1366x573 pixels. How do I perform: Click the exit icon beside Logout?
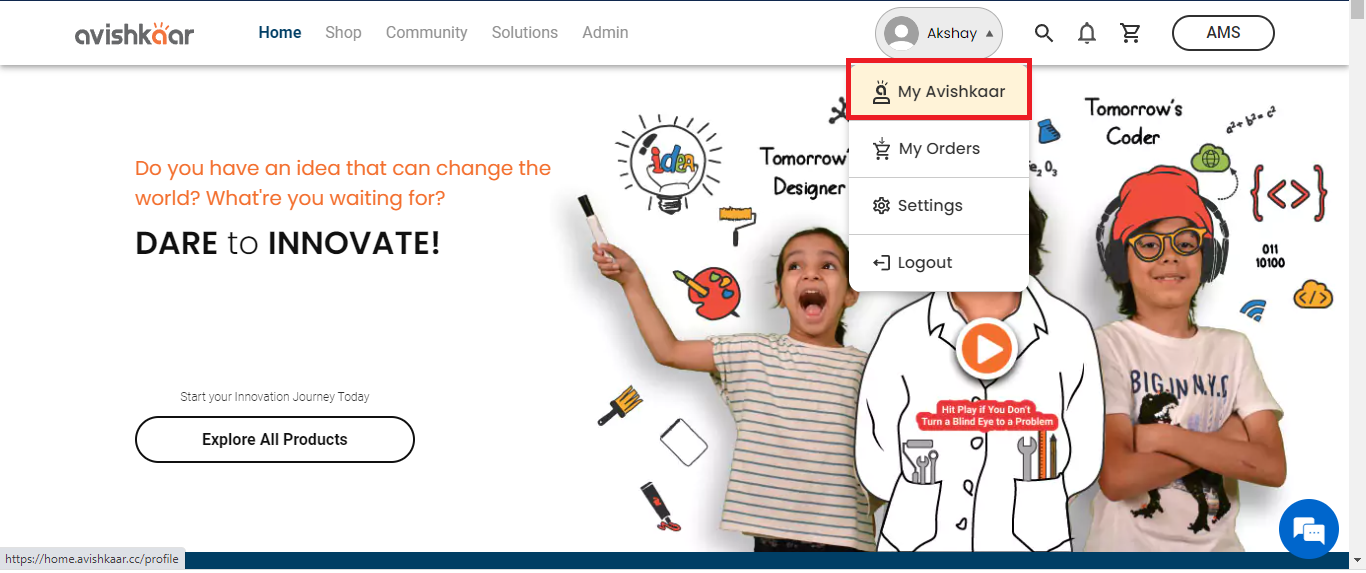click(x=881, y=263)
